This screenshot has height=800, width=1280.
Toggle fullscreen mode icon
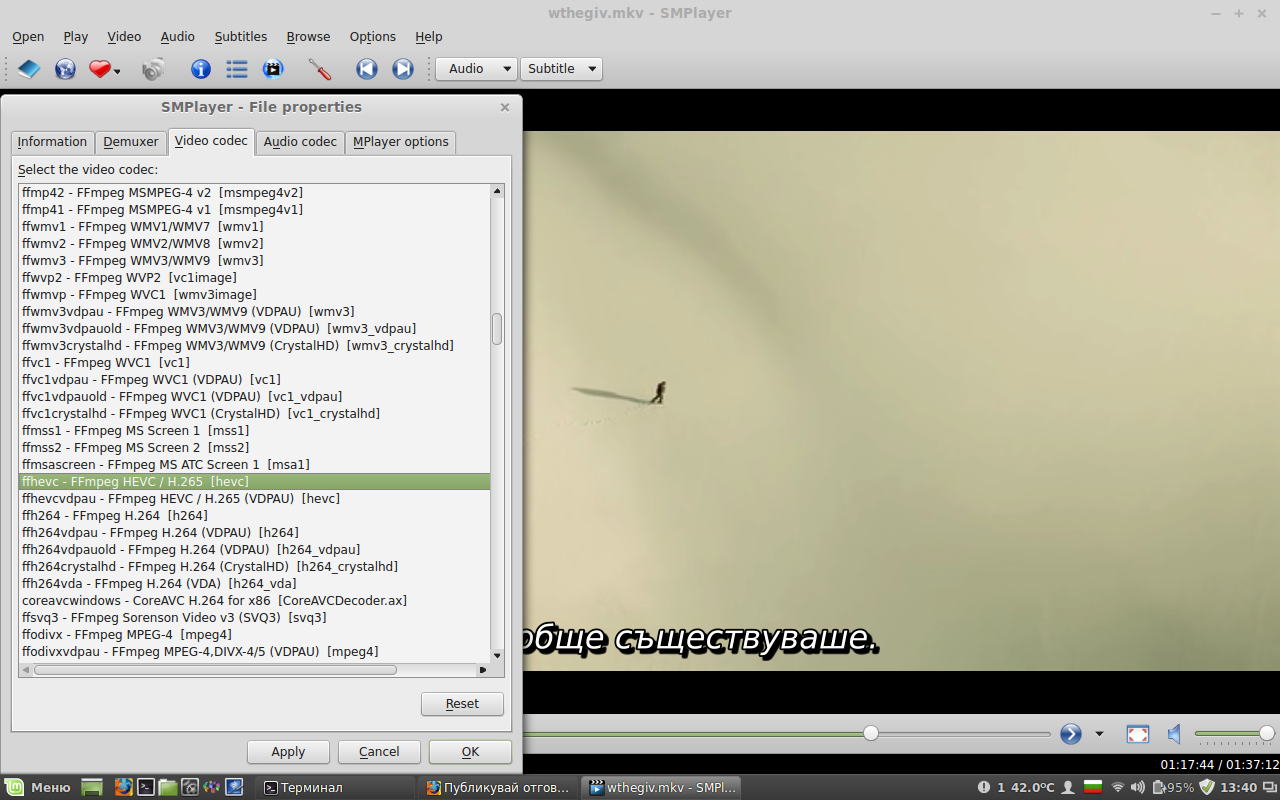(x=1138, y=734)
